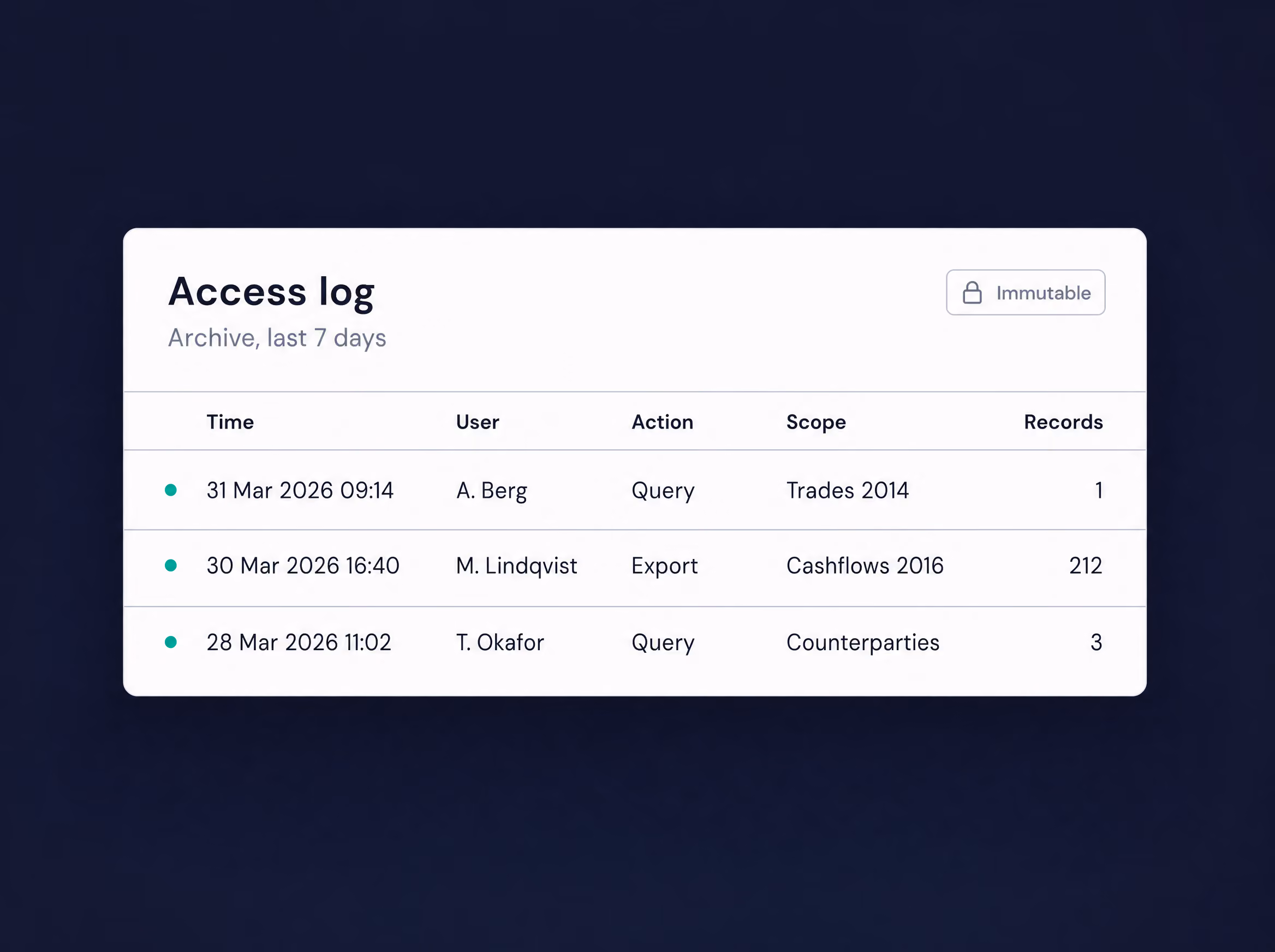Viewport: 1275px width, 952px height.
Task: Click the timestamp 31 Mar 2026 09:14
Action: 300,490
